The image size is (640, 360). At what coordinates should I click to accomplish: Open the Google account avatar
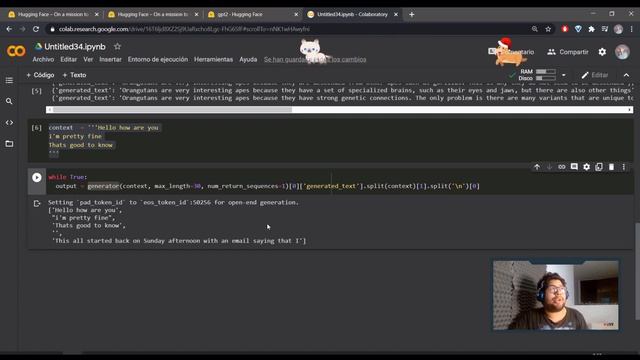click(x=622, y=52)
